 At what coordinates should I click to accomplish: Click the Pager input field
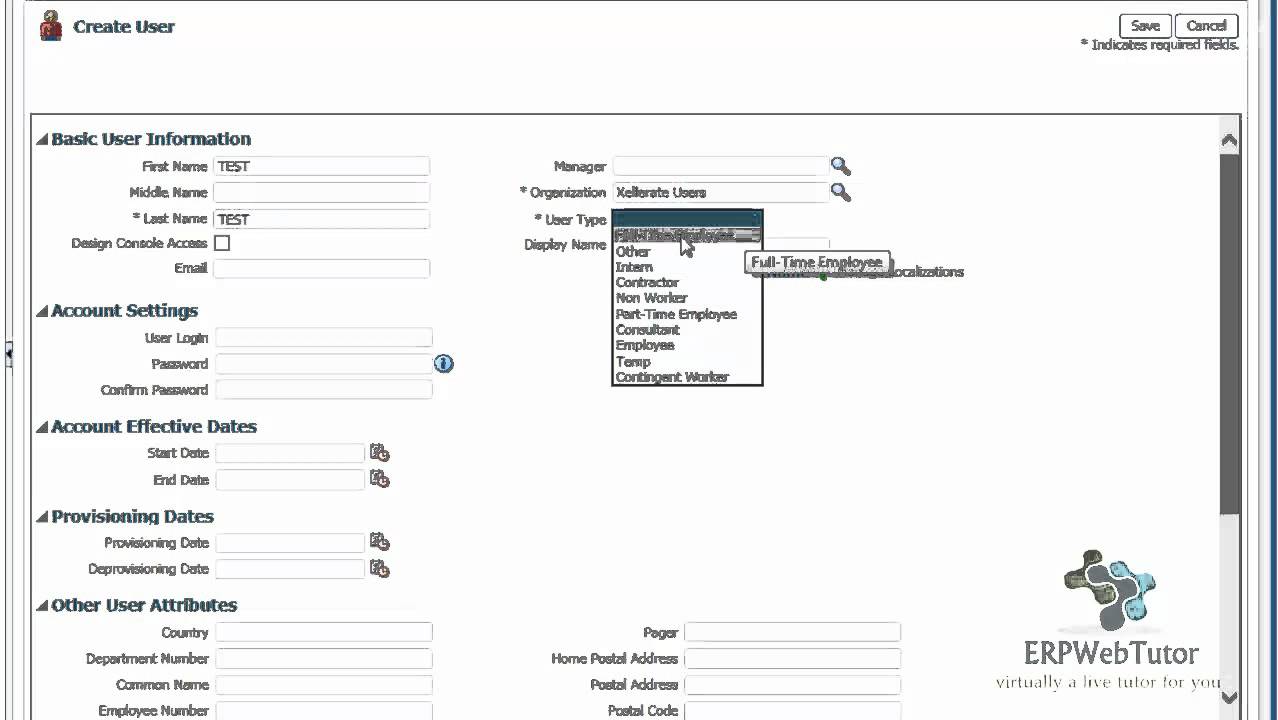pos(792,632)
